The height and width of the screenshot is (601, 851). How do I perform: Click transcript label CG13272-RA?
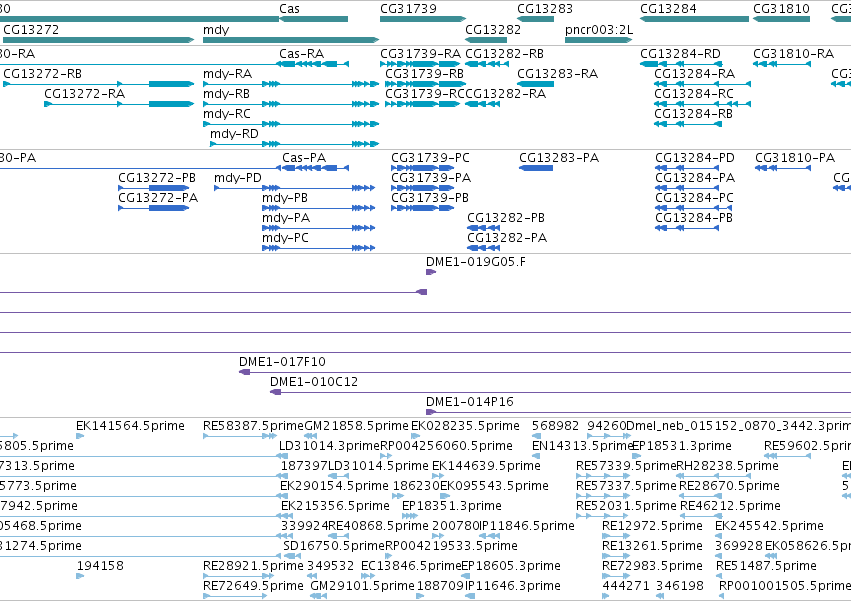84,94
